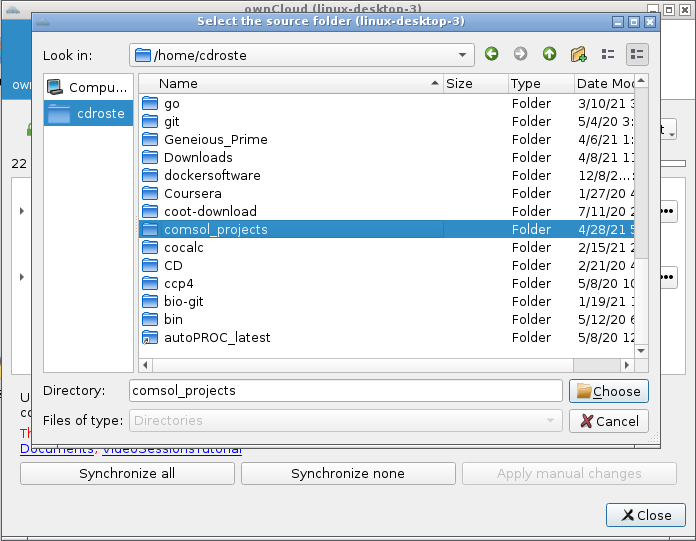Open upper three-dots menu in ownCloud window

pyautogui.click(x=668, y=211)
